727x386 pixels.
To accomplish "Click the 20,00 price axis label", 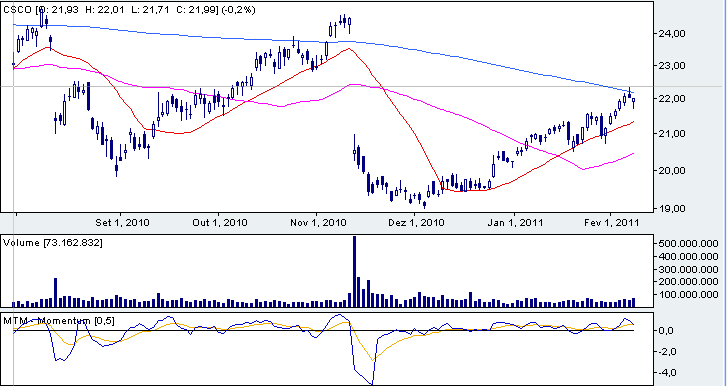I will coord(673,171).
